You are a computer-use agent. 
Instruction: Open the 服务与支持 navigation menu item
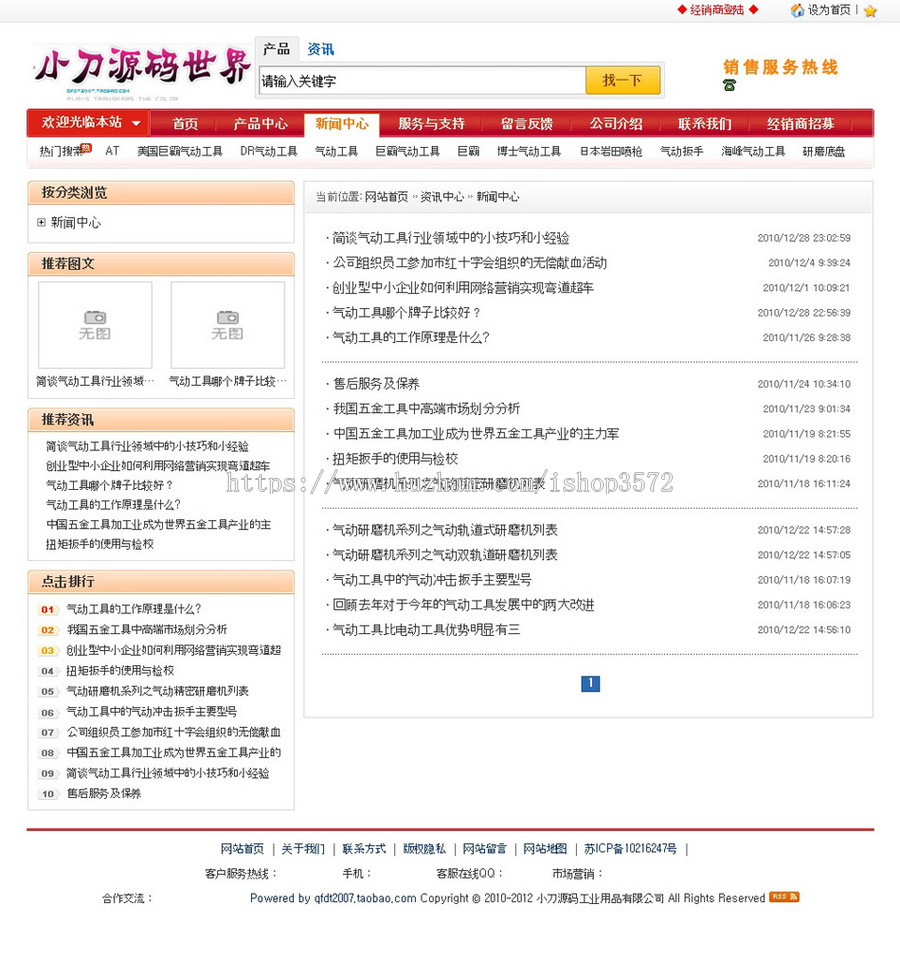pyautogui.click(x=430, y=123)
